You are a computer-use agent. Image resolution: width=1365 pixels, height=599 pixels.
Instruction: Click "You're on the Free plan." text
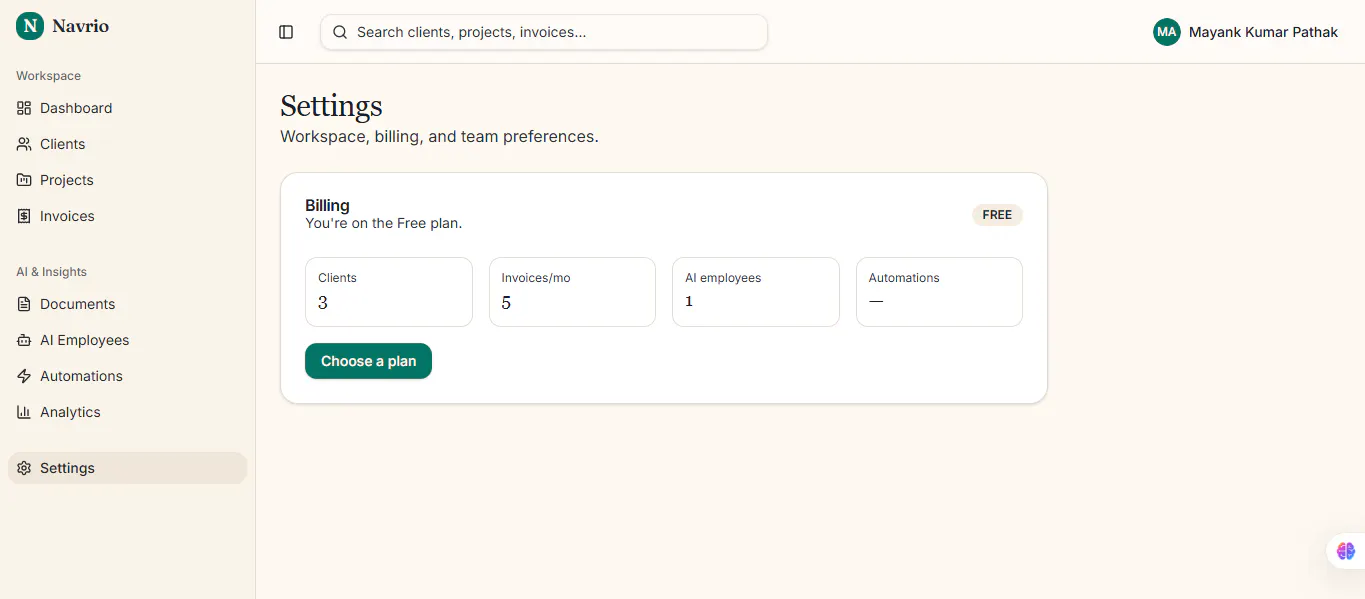383,223
